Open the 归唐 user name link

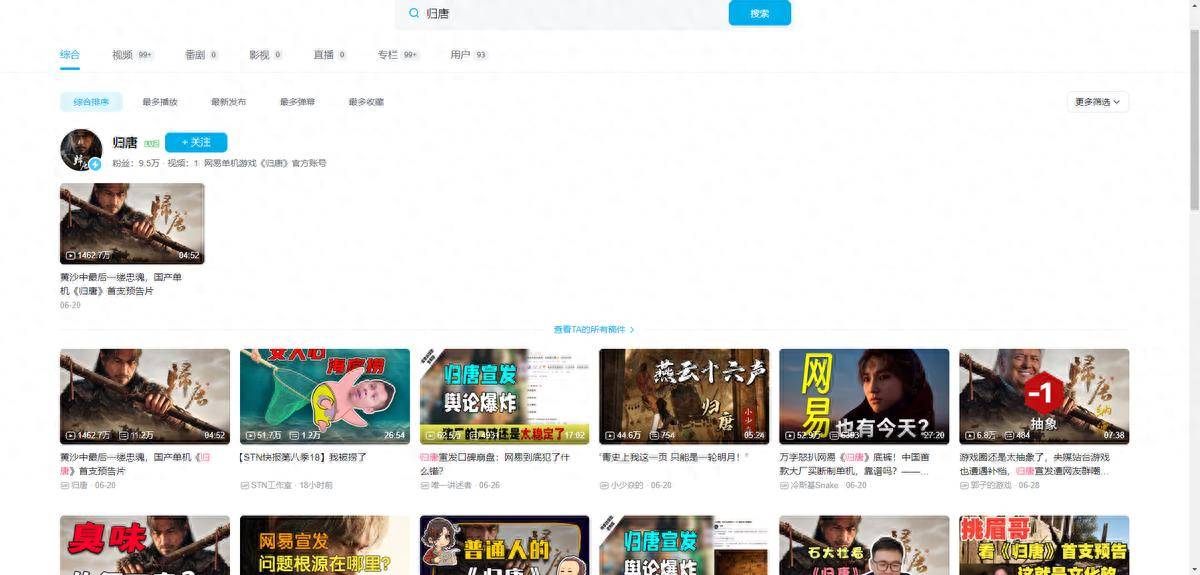(125, 143)
